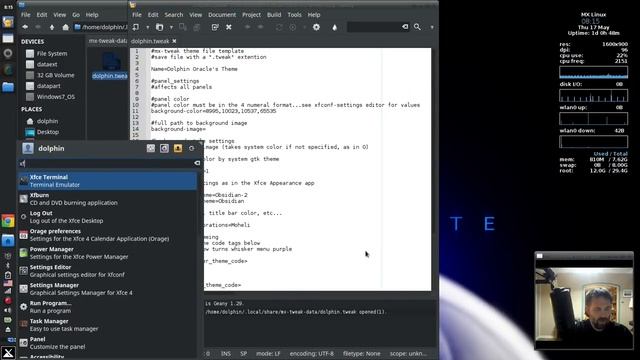Go back in the Thunar file manager
This screenshot has width=640, height=360.
(x=25, y=27)
